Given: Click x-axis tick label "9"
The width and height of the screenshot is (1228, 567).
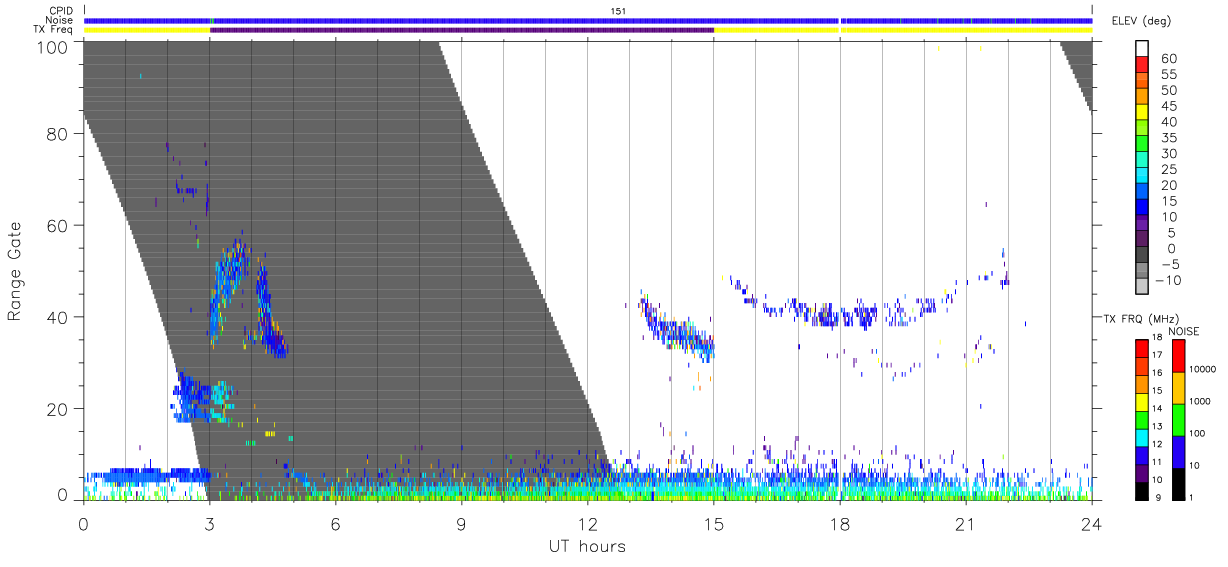Looking at the screenshot, I should [x=461, y=524].
